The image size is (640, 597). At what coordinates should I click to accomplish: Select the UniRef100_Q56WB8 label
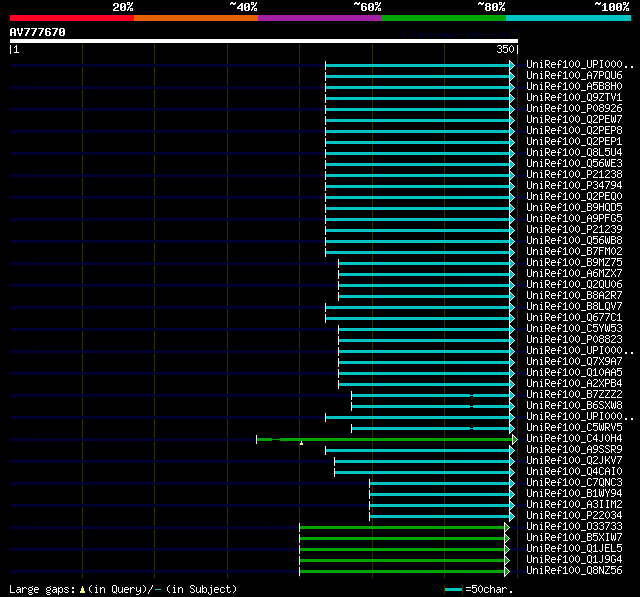(574, 241)
